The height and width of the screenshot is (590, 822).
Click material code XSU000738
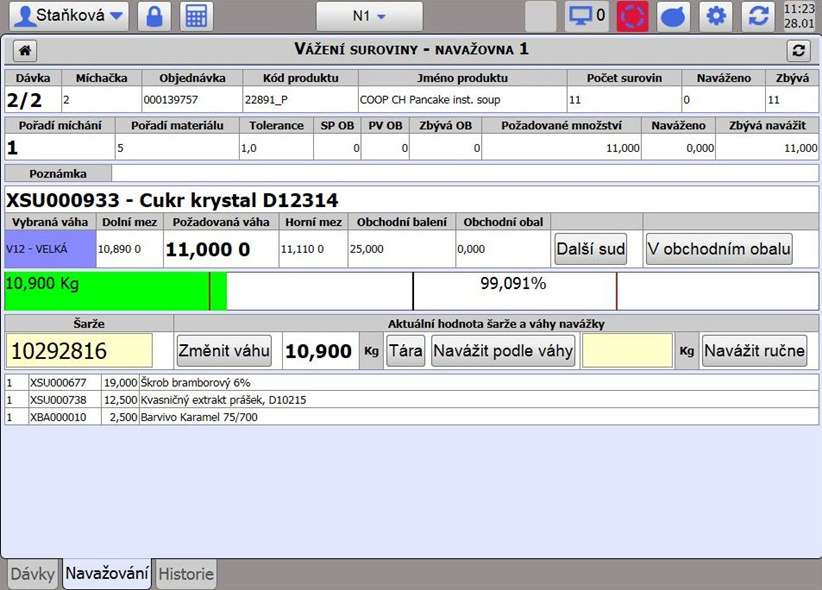[x=58, y=400]
